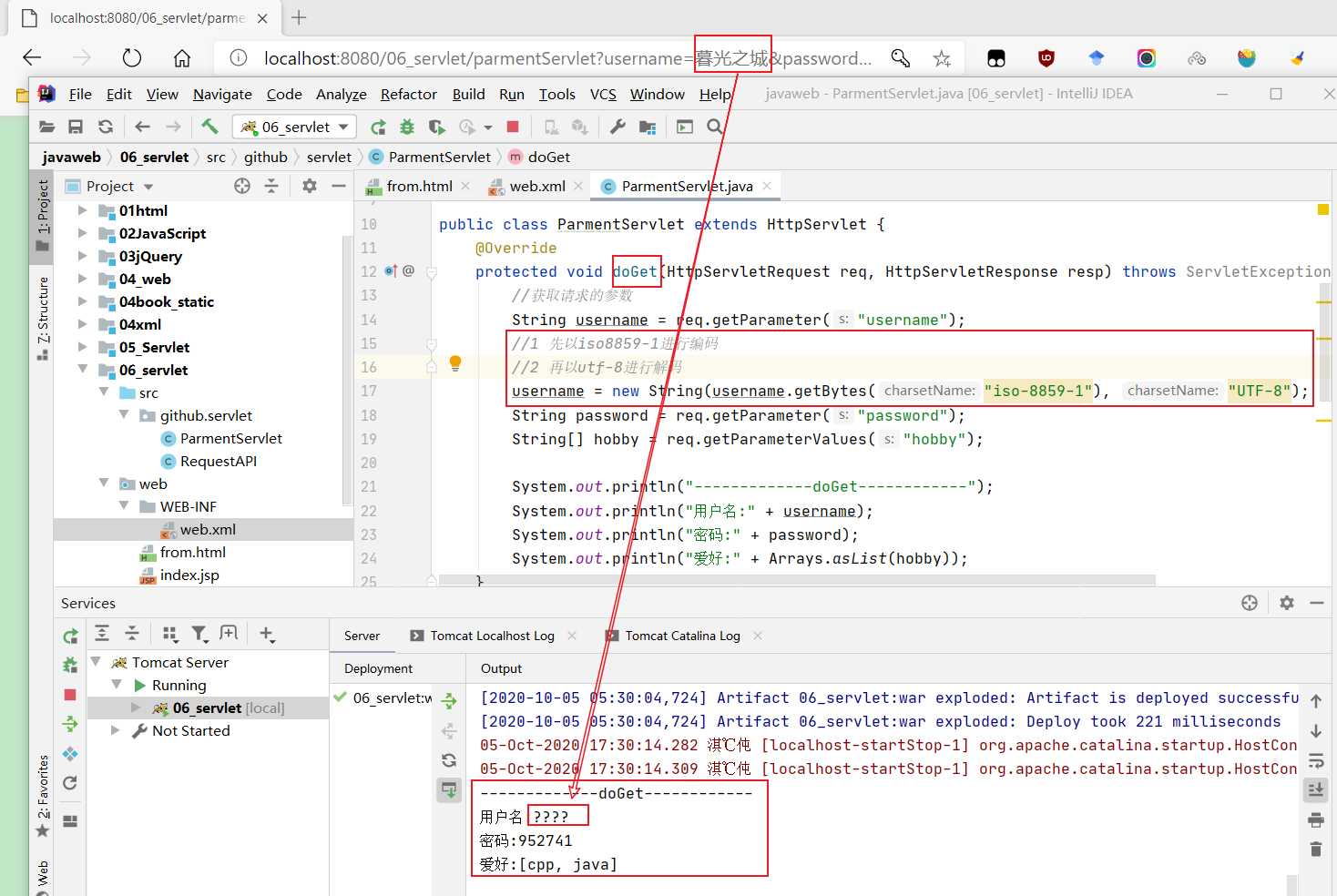Click 06_servlet breadcrumb
1337x896 pixels.
tap(154, 157)
